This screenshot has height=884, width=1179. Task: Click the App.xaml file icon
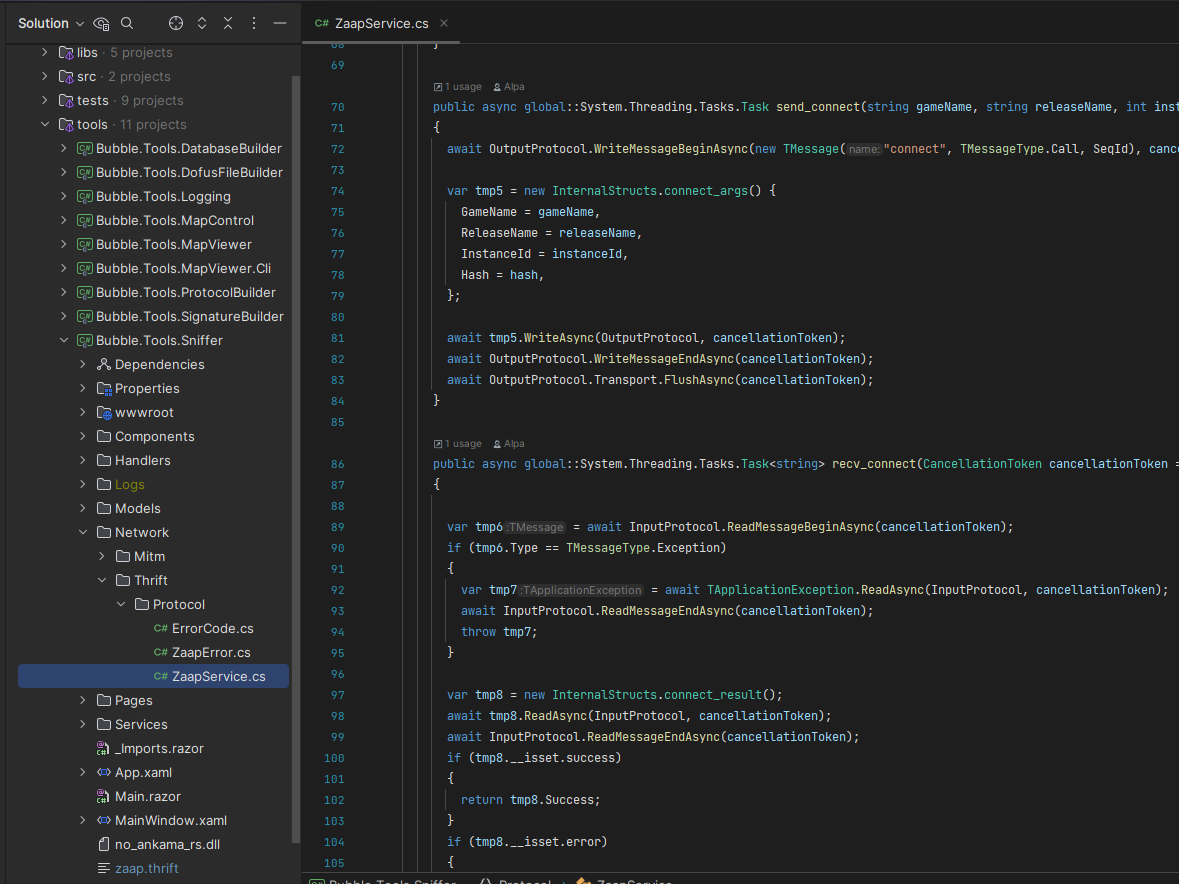tap(104, 773)
